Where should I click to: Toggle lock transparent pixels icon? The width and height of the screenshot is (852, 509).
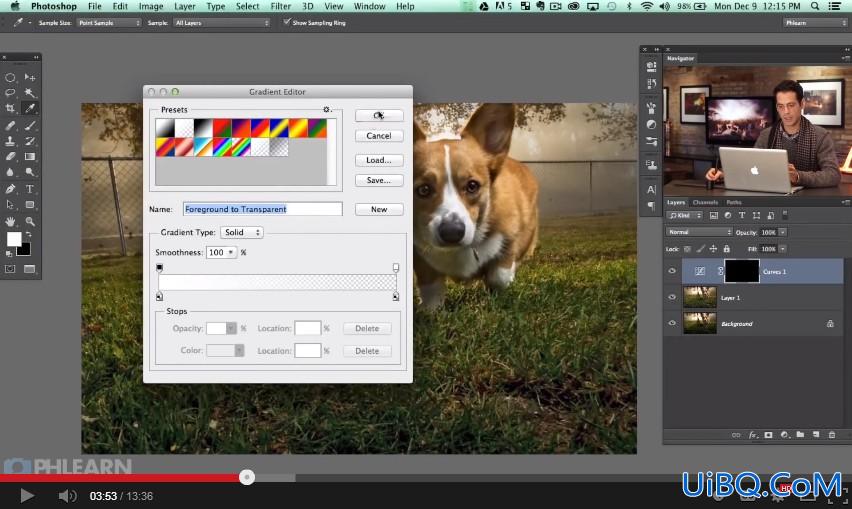[x=687, y=249]
